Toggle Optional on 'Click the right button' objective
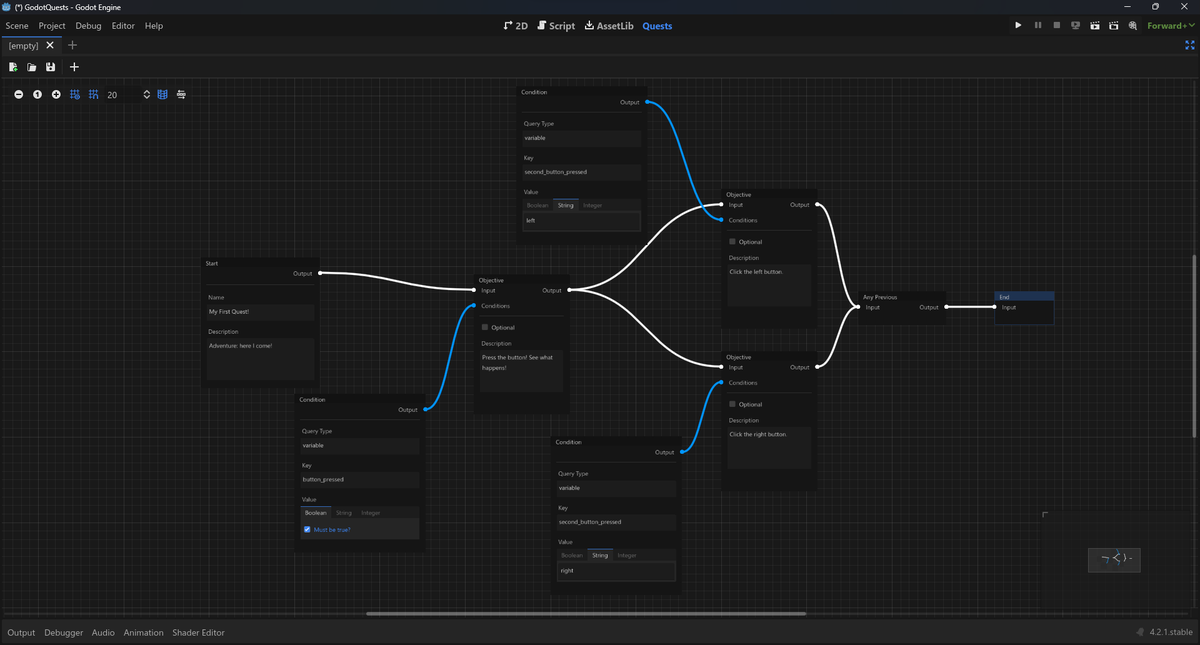Screen dimensions: 1200x645 click(x=732, y=404)
